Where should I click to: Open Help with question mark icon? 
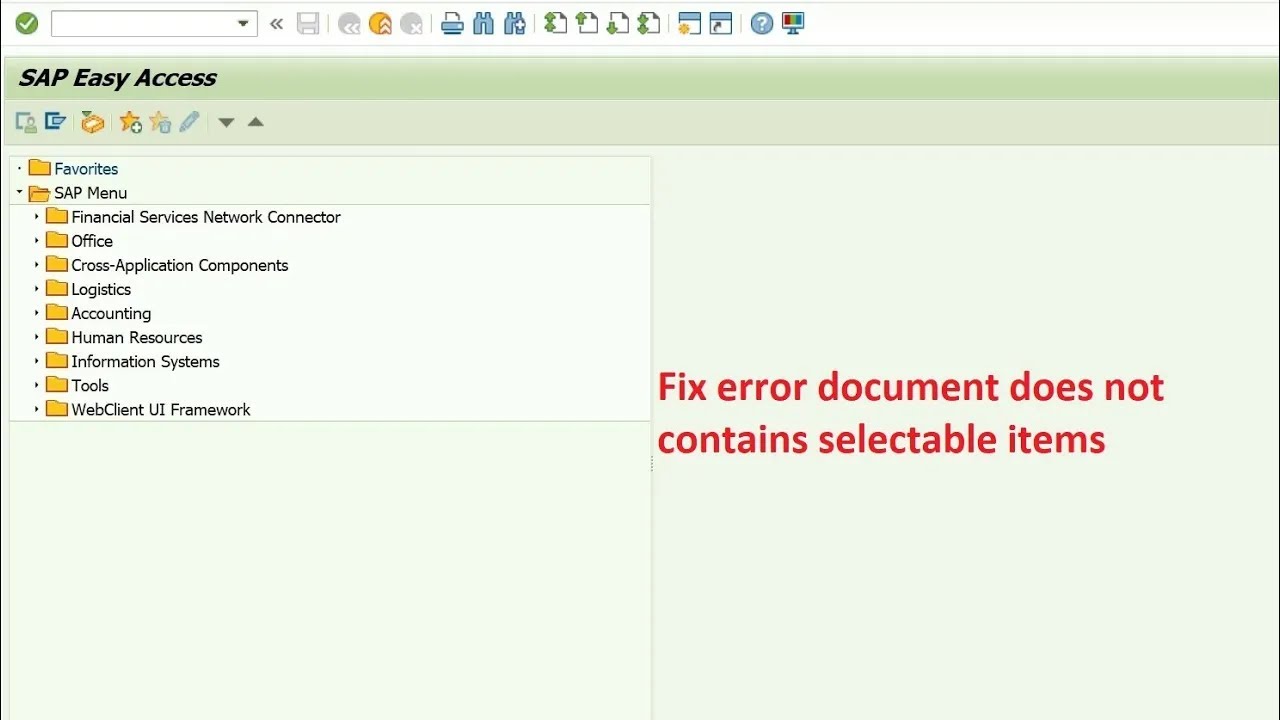tap(762, 23)
